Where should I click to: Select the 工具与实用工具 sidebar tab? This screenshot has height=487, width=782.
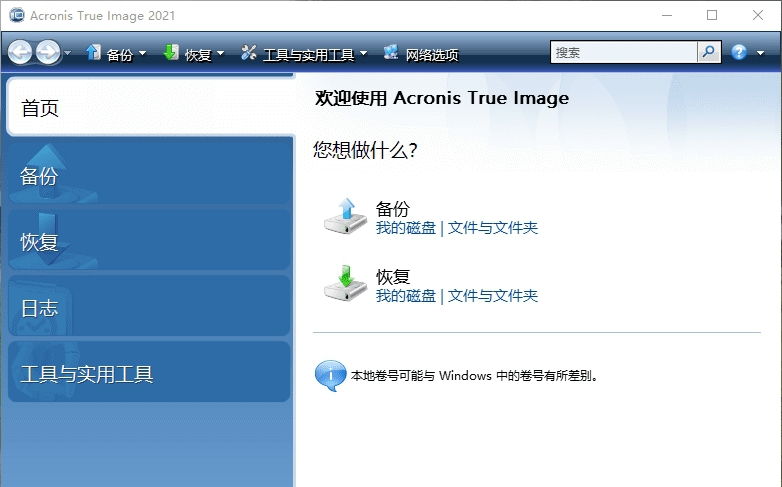pyautogui.click(x=149, y=372)
